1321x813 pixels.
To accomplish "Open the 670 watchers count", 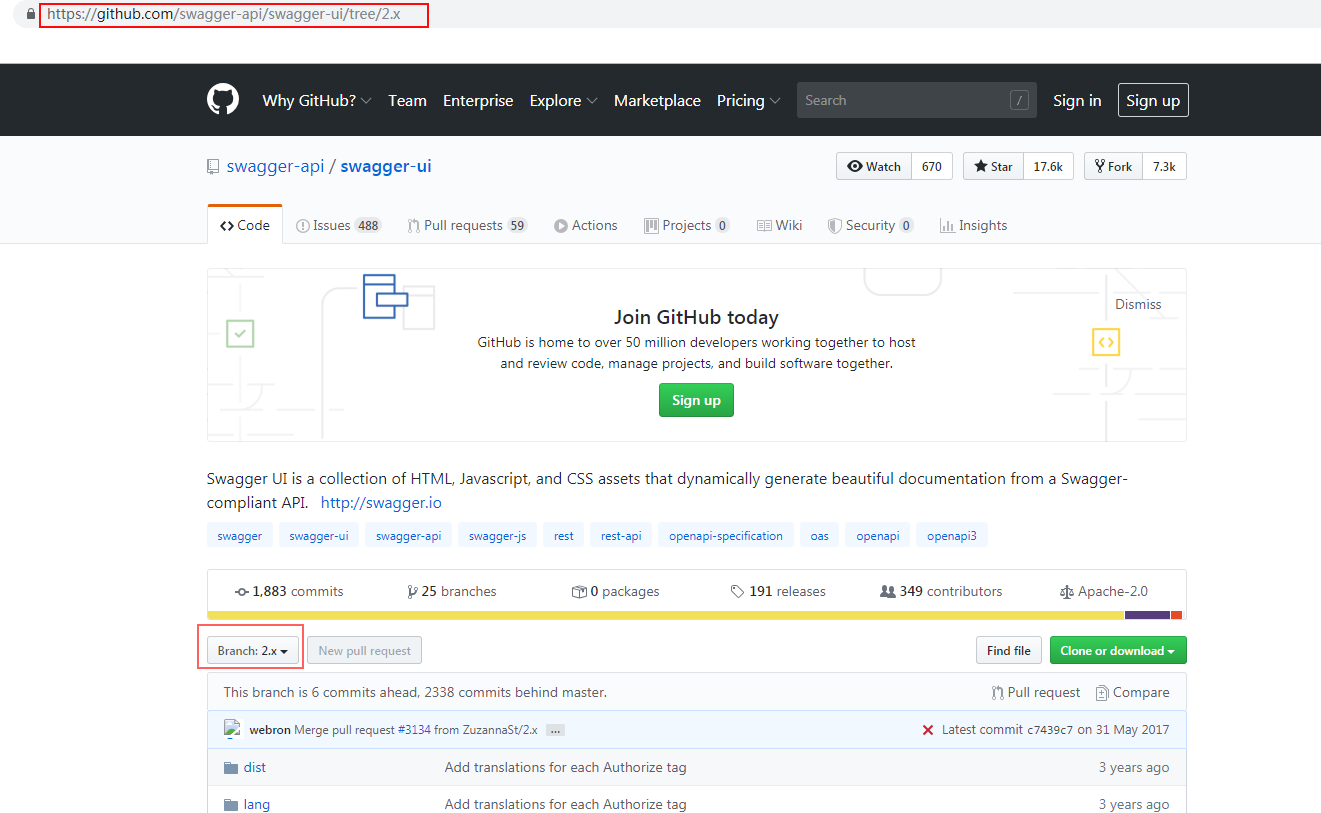I will 932,166.
